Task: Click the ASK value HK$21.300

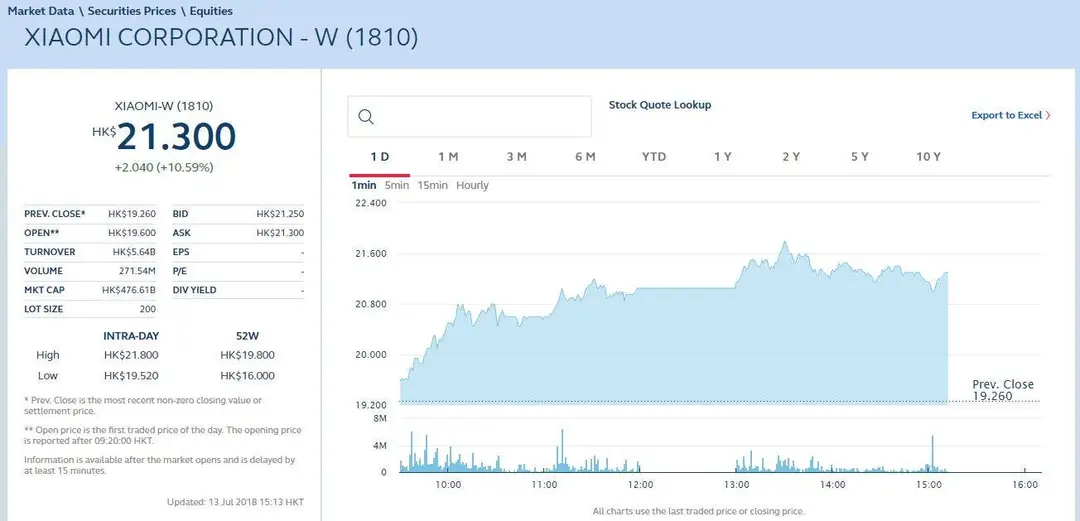Action: (280, 233)
